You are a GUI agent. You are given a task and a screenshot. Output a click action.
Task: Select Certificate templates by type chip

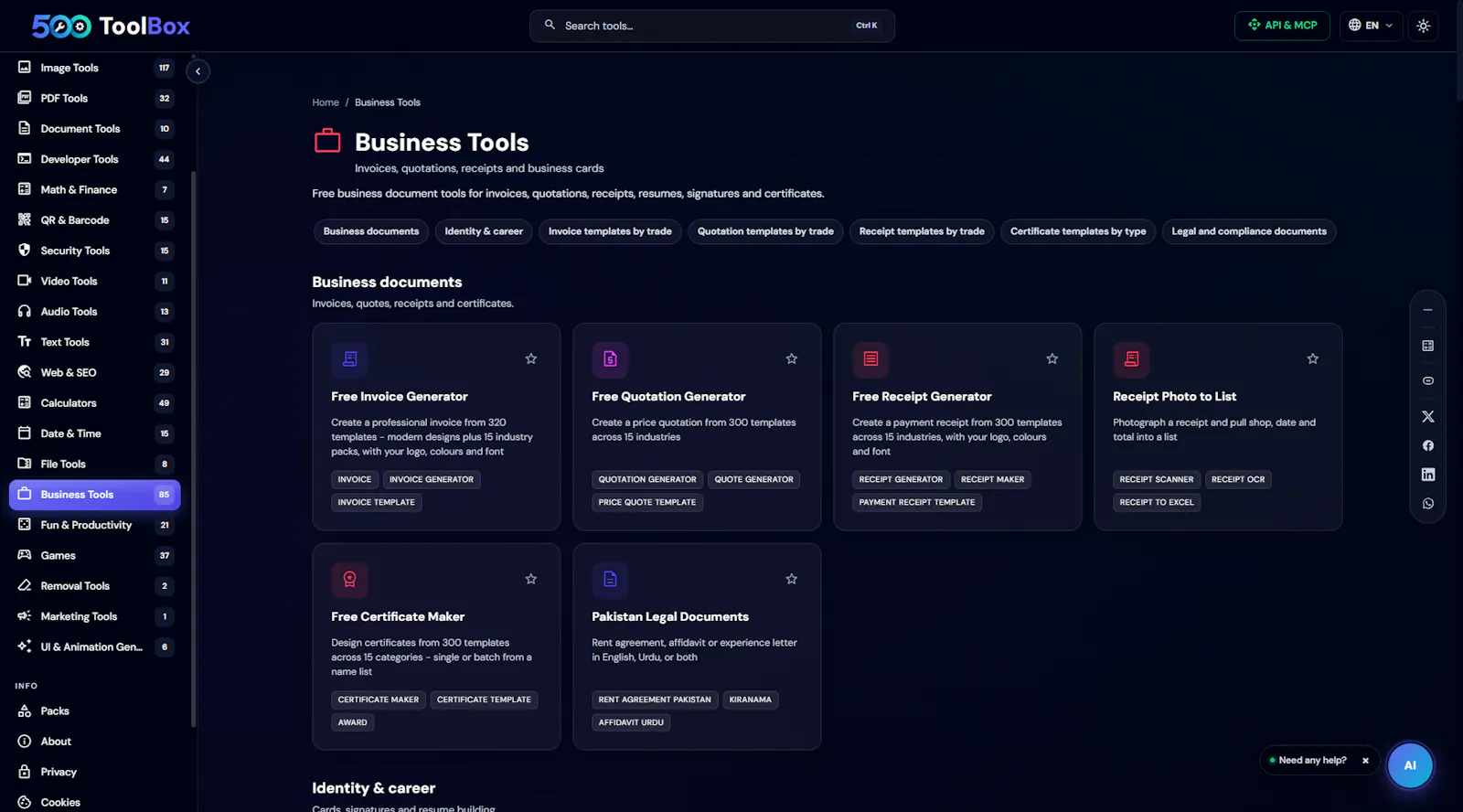pyautogui.click(x=1078, y=231)
